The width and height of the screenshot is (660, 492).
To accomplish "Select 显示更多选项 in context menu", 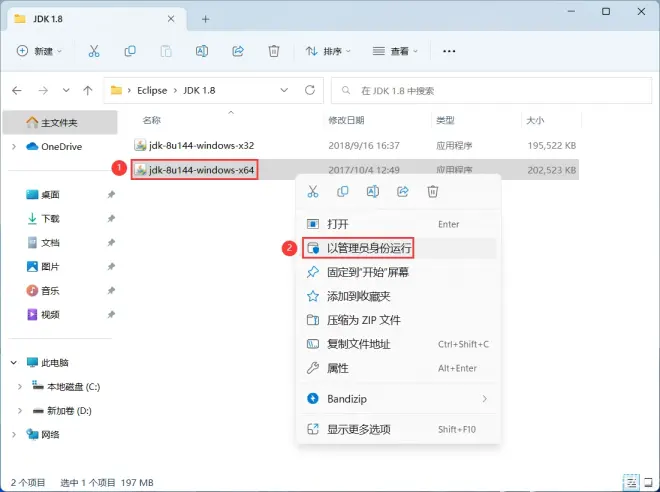I will coord(399,429).
